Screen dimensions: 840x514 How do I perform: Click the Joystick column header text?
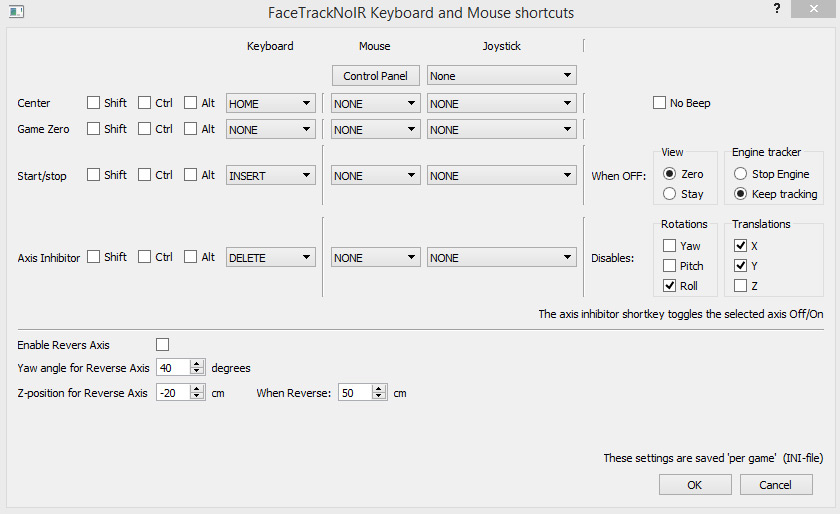[x=501, y=46]
